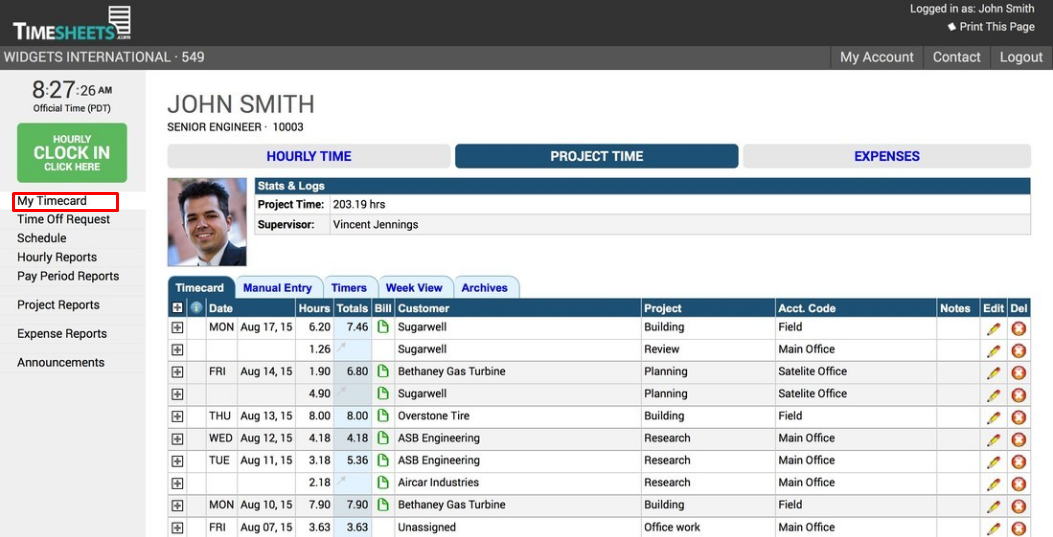1053x537 pixels.
Task: Click John Smith's profile photo
Action: click(207, 222)
